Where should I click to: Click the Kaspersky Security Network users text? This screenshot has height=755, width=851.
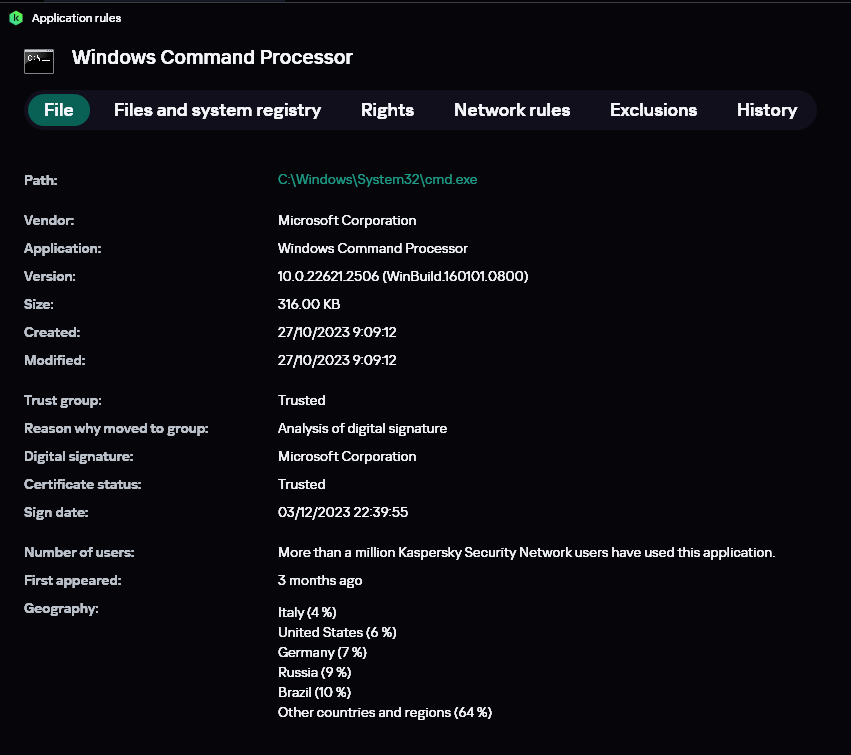pos(526,552)
